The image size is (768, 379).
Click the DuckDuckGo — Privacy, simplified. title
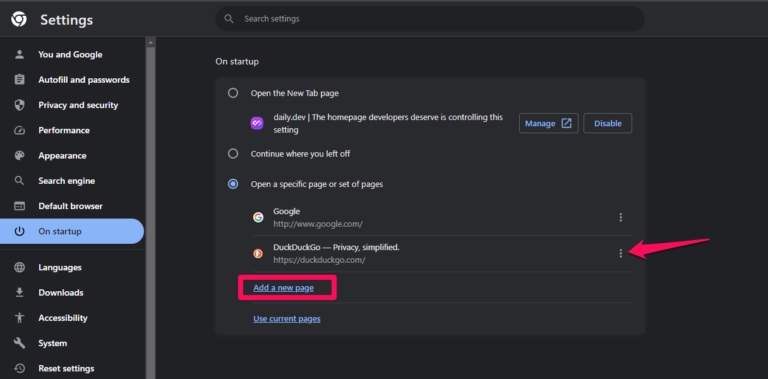(336, 247)
